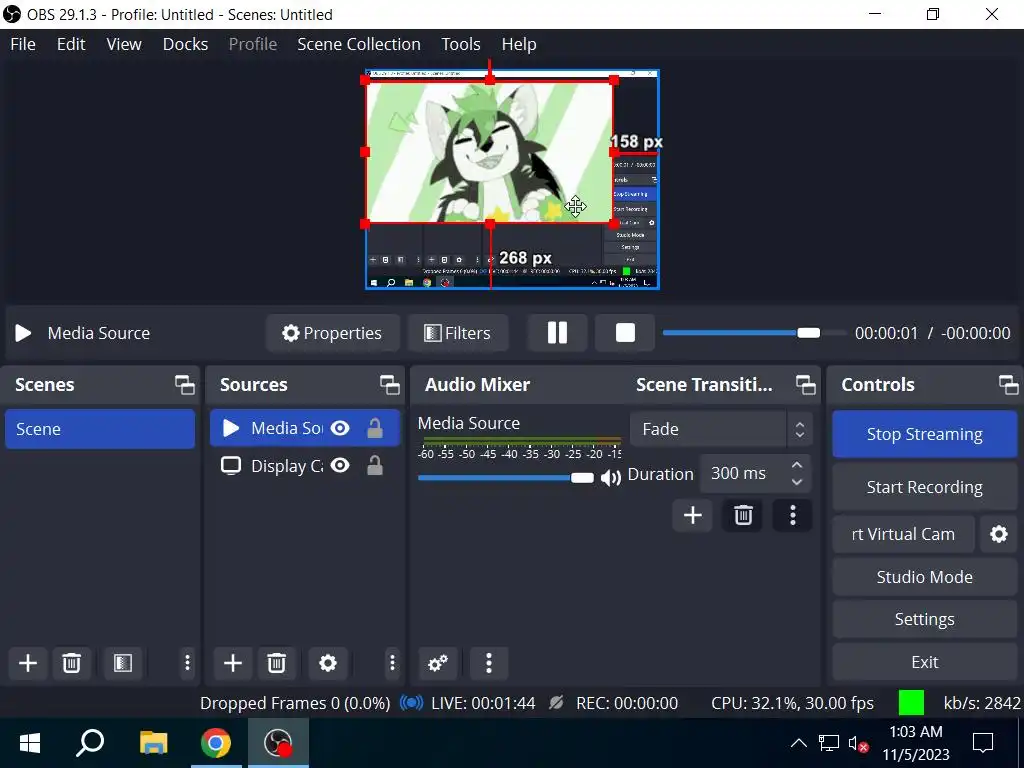
Task: Pop out the Sources dock
Action: click(390, 385)
